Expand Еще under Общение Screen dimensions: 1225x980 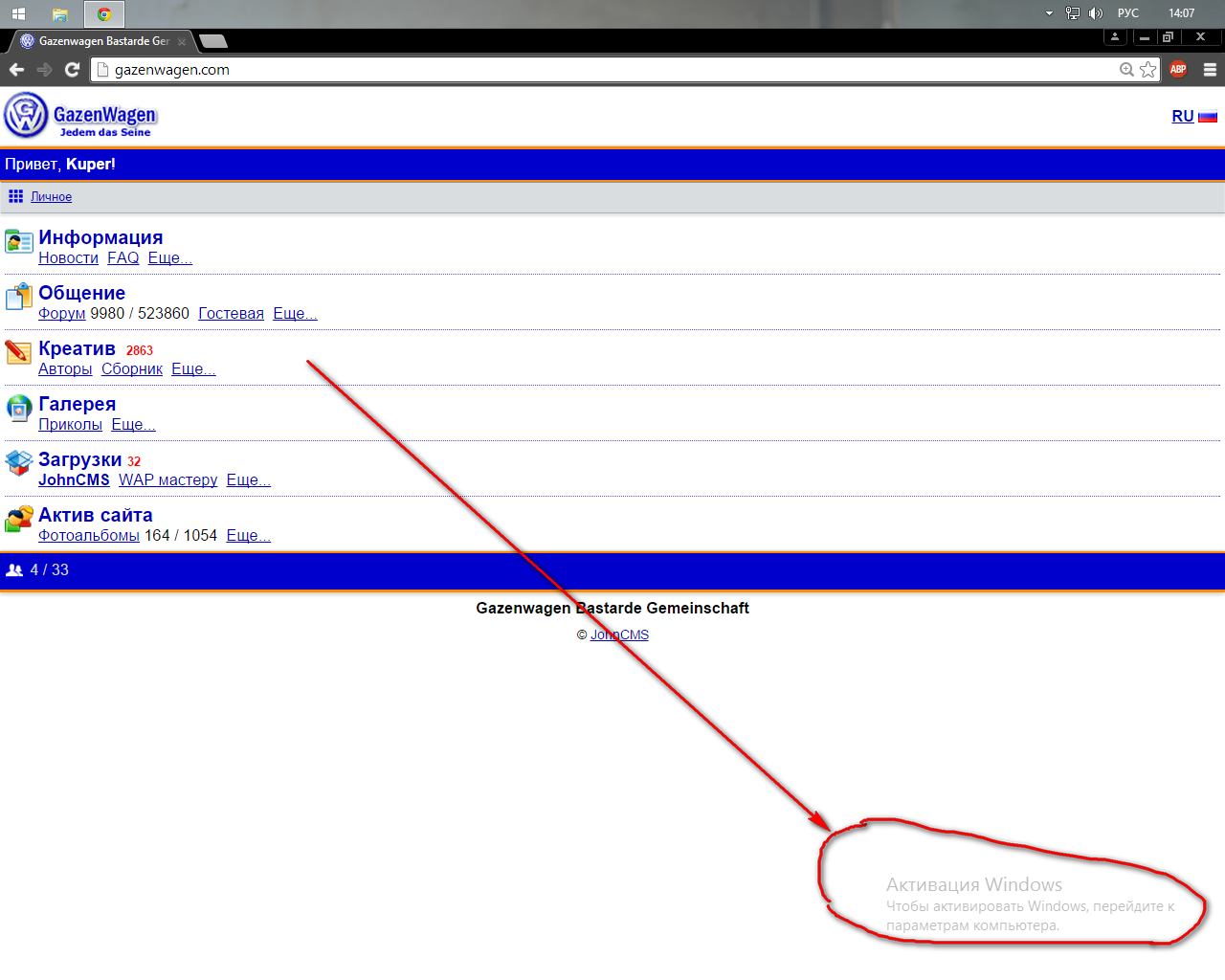pyautogui.click(x=295, y=313)
